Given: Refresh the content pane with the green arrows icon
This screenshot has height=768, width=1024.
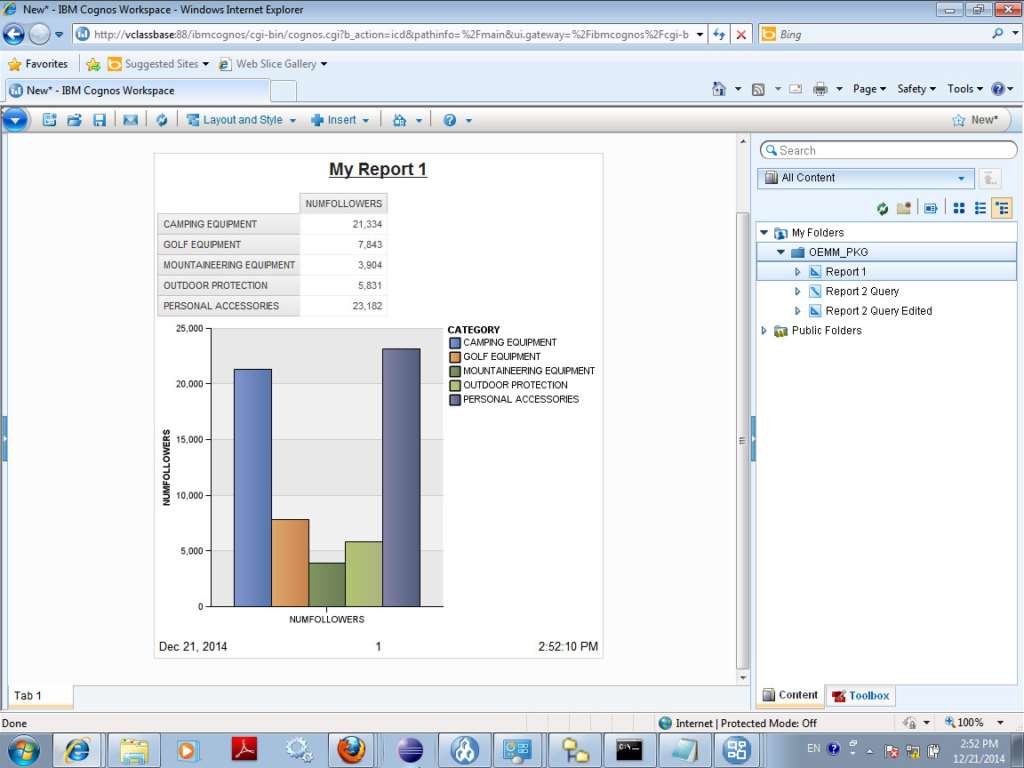Looking at the screenshot, I should (882, 208).
